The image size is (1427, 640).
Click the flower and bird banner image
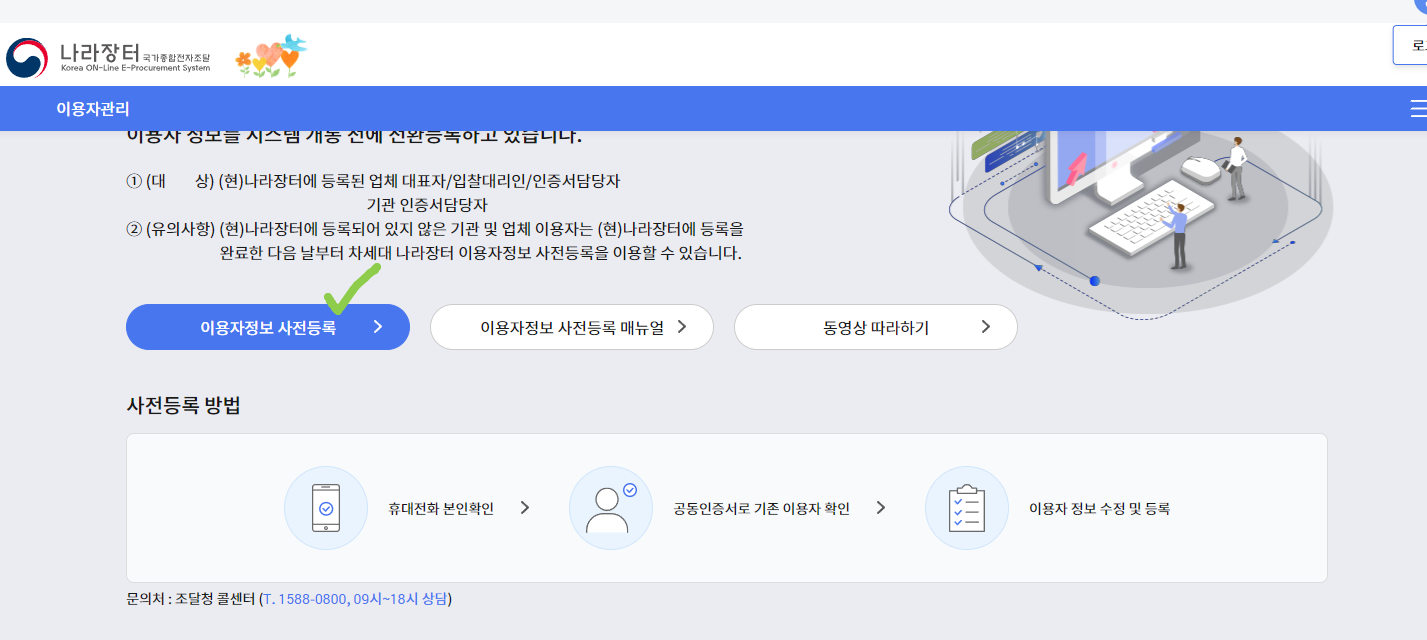click(271, 56)
